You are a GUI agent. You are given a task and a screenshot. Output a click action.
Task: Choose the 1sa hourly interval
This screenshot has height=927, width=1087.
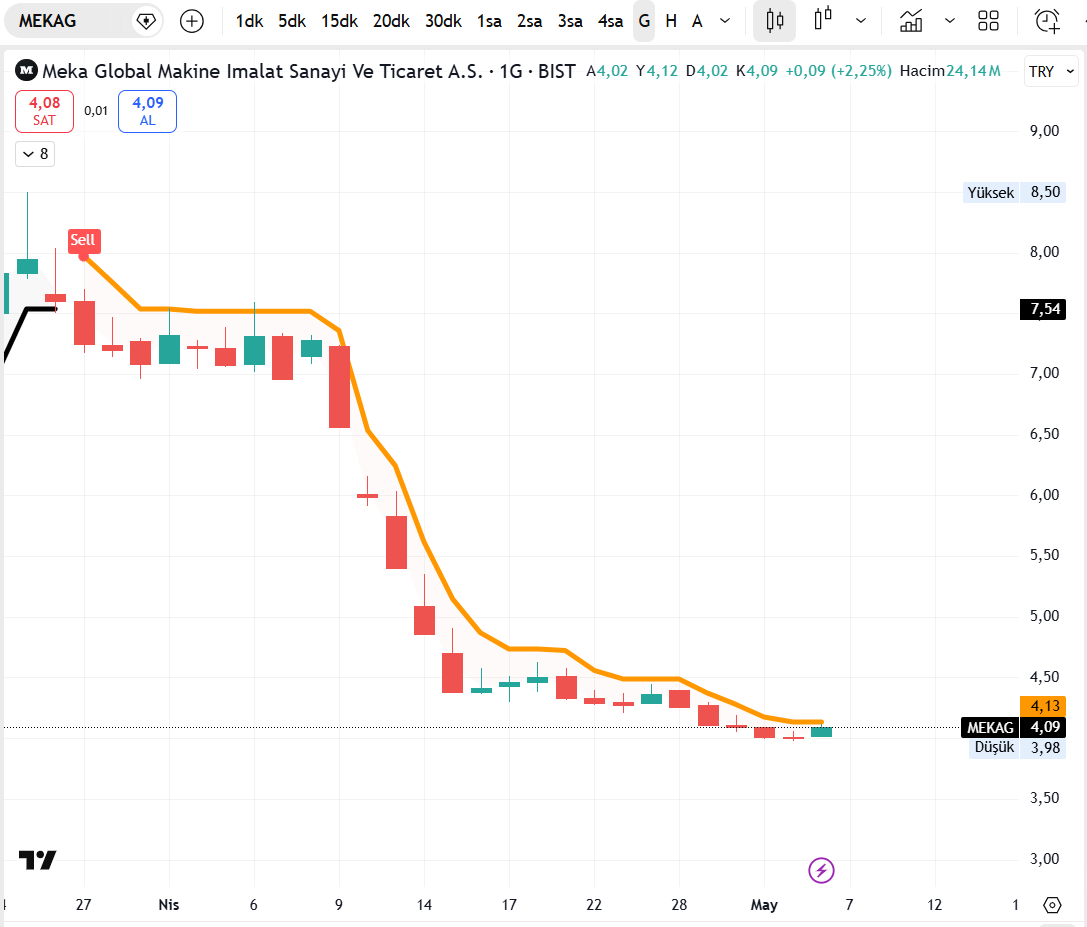tap(489, 21)
